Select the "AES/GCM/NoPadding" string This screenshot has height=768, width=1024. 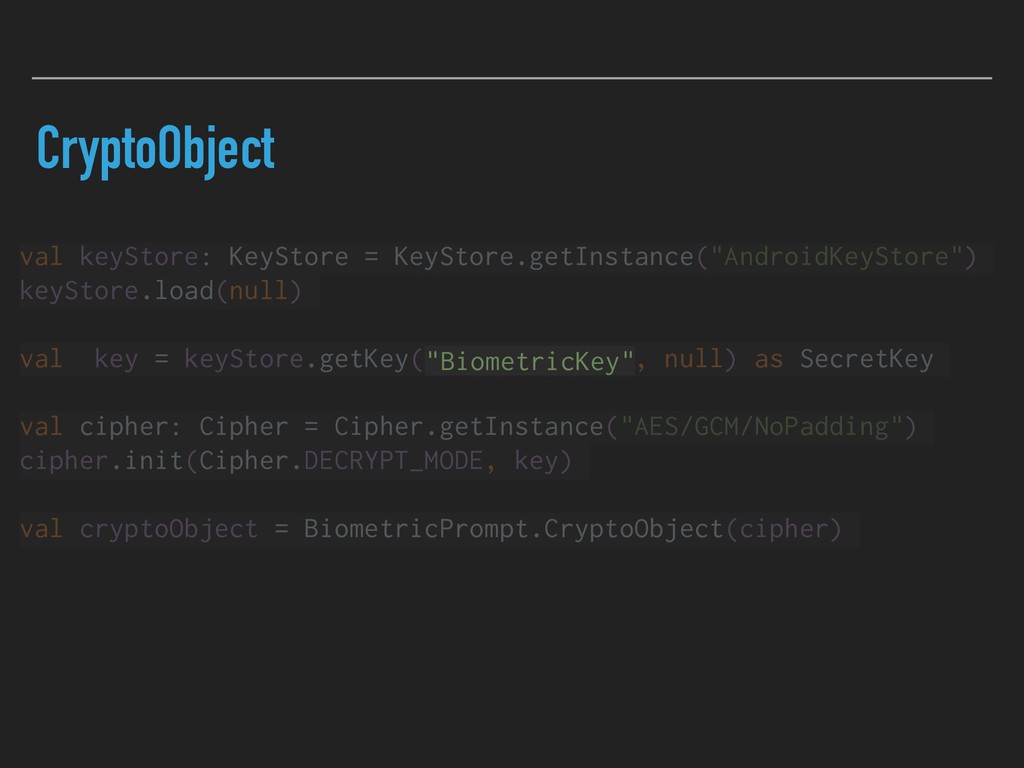761,427
